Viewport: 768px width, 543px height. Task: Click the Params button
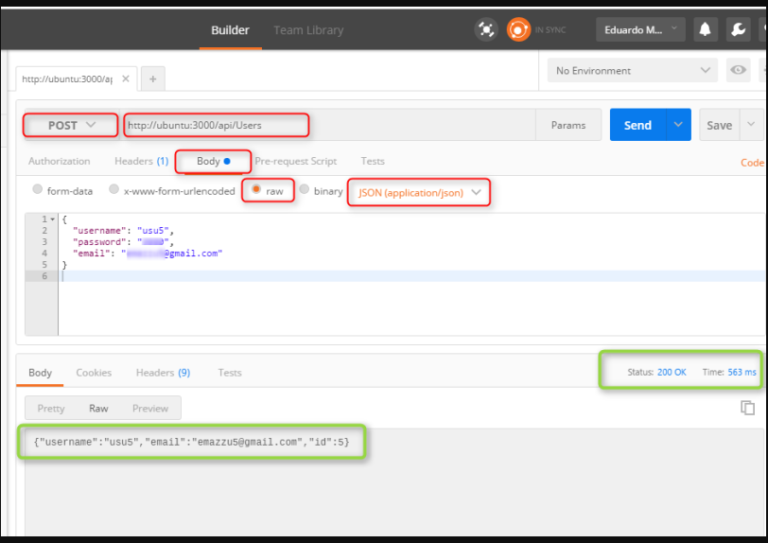(568, 125)
